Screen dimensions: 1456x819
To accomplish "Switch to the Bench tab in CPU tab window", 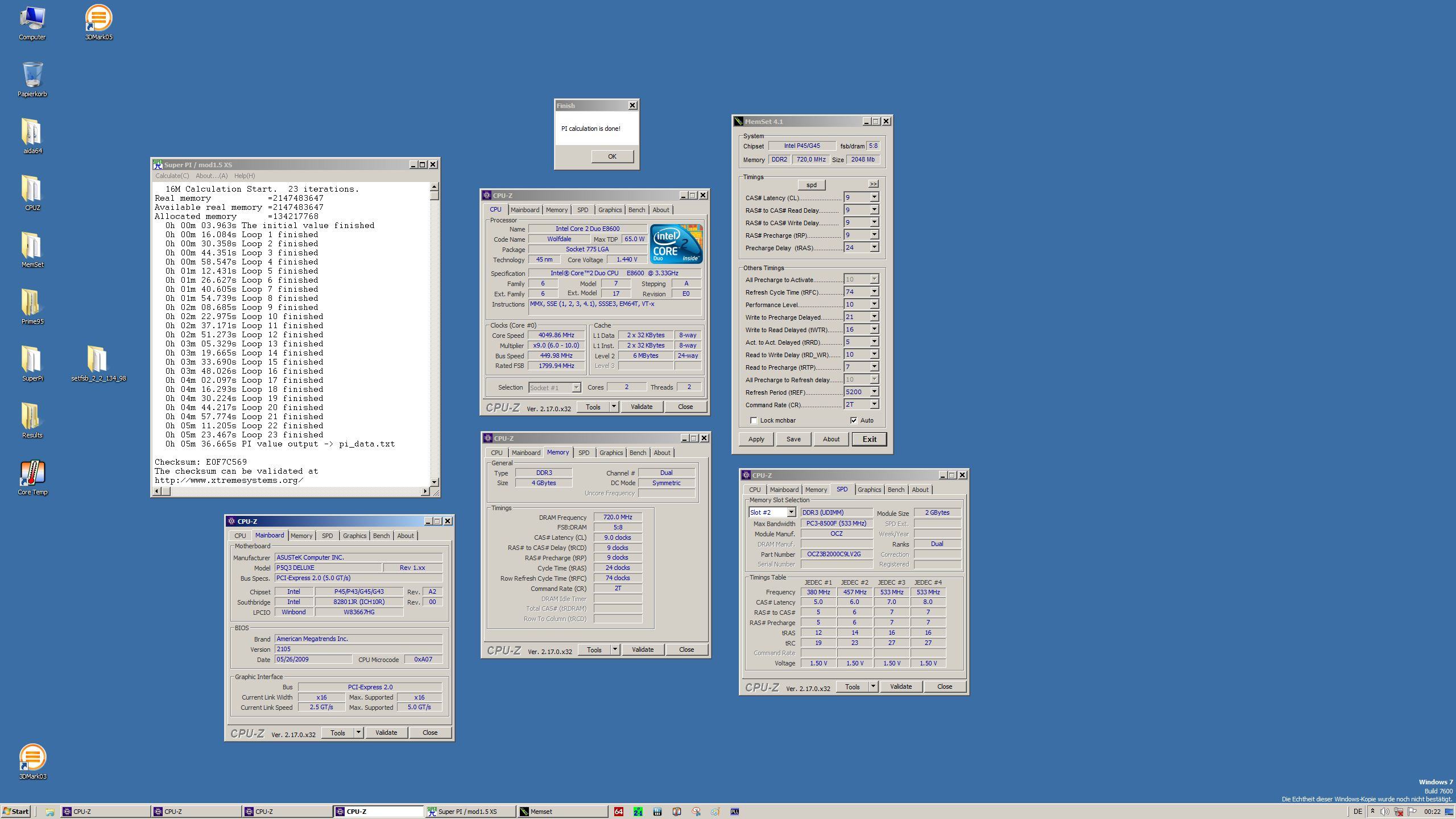I will pyautogui.click(x=636, y=210).
